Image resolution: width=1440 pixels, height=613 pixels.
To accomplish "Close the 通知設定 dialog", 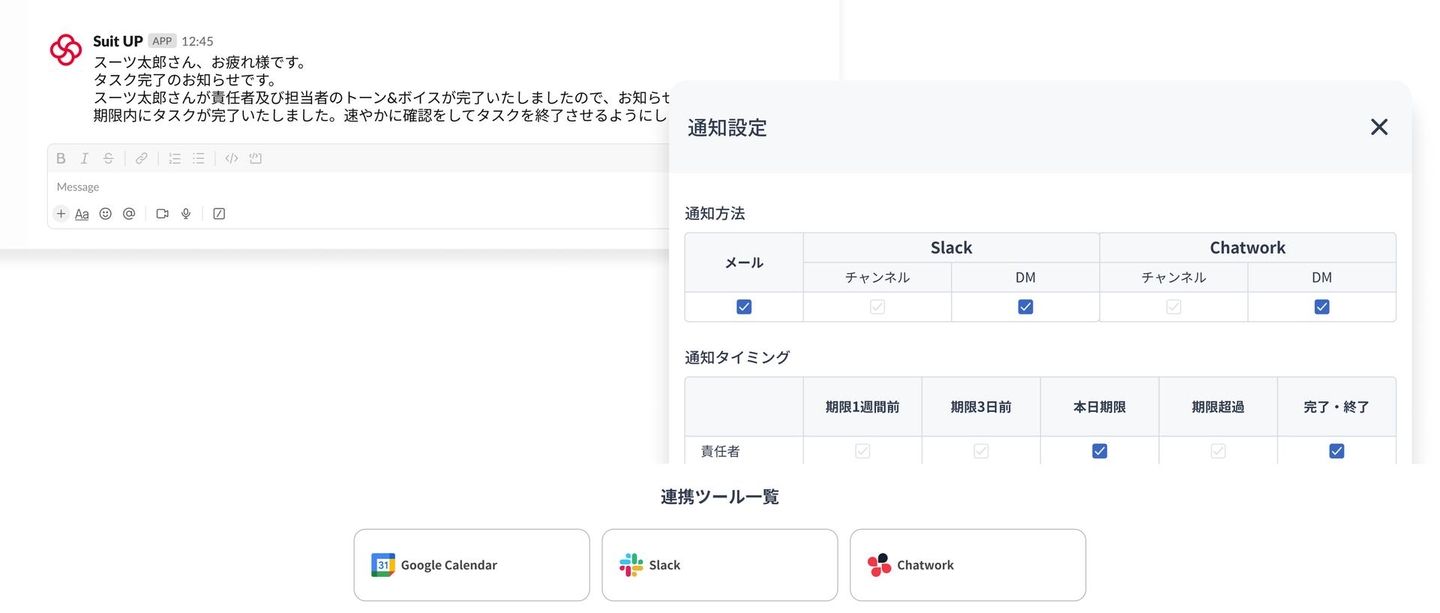I will coord(1379,127).
